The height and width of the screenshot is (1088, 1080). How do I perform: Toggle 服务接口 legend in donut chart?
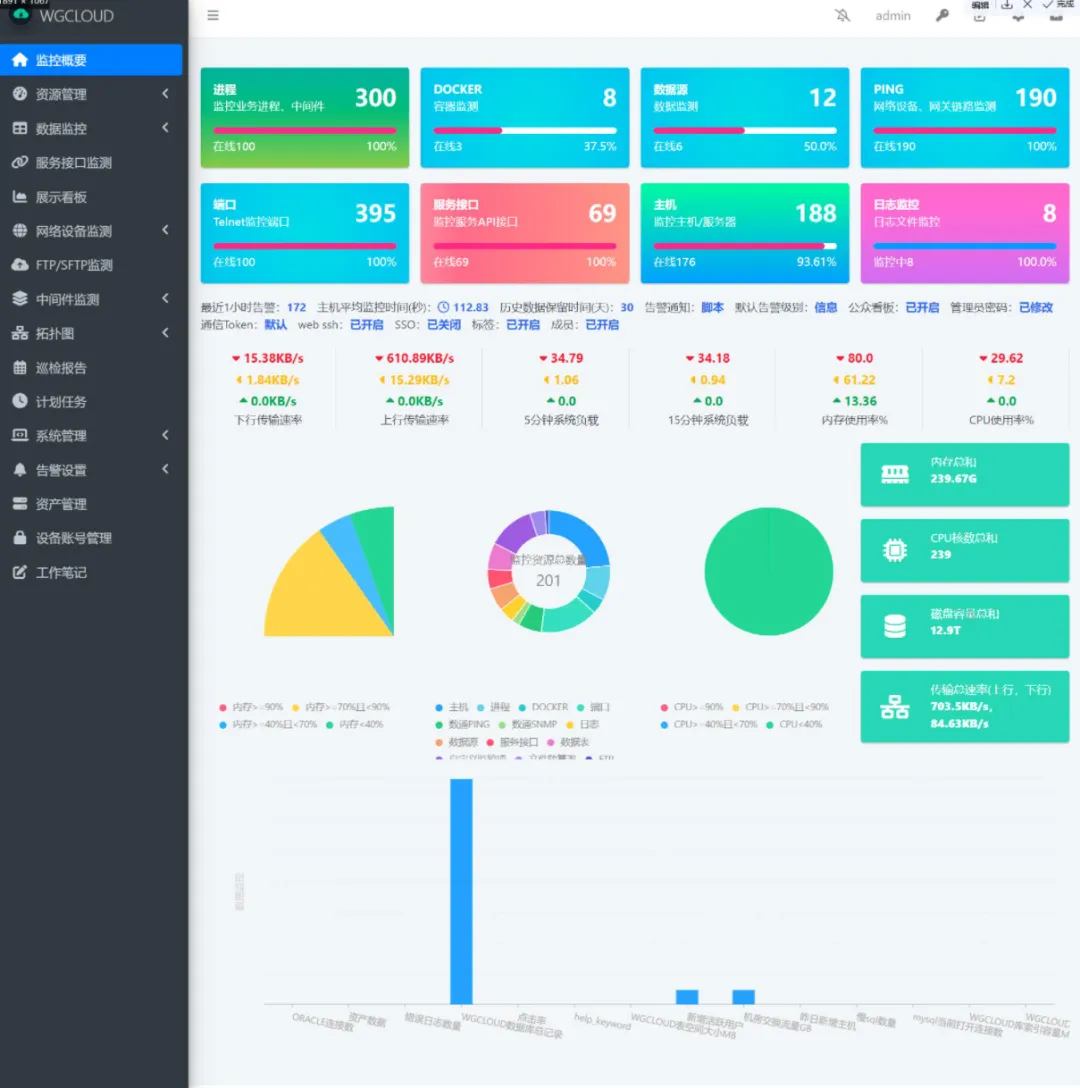pos(512,742)
